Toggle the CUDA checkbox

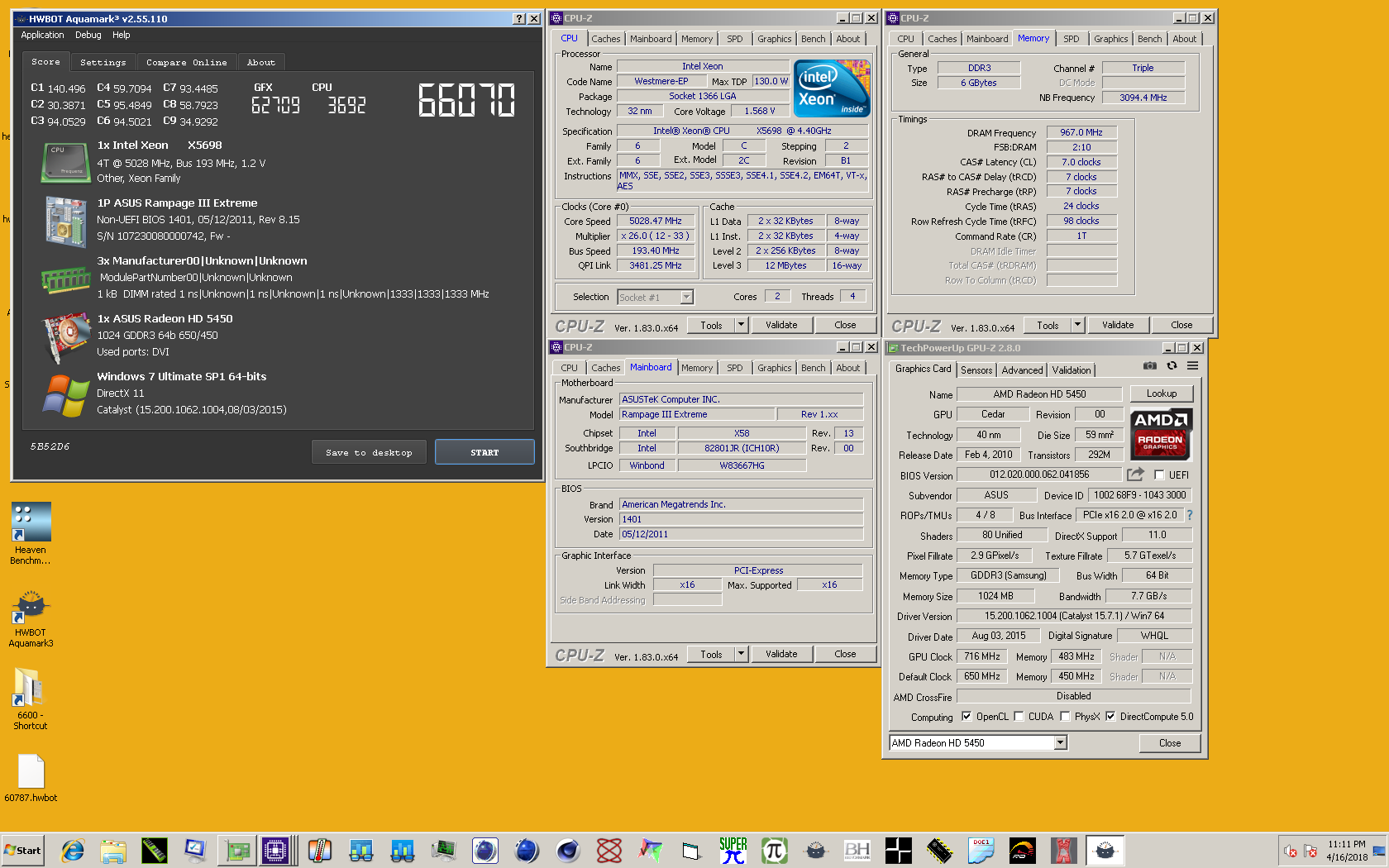click(1019, 717)
